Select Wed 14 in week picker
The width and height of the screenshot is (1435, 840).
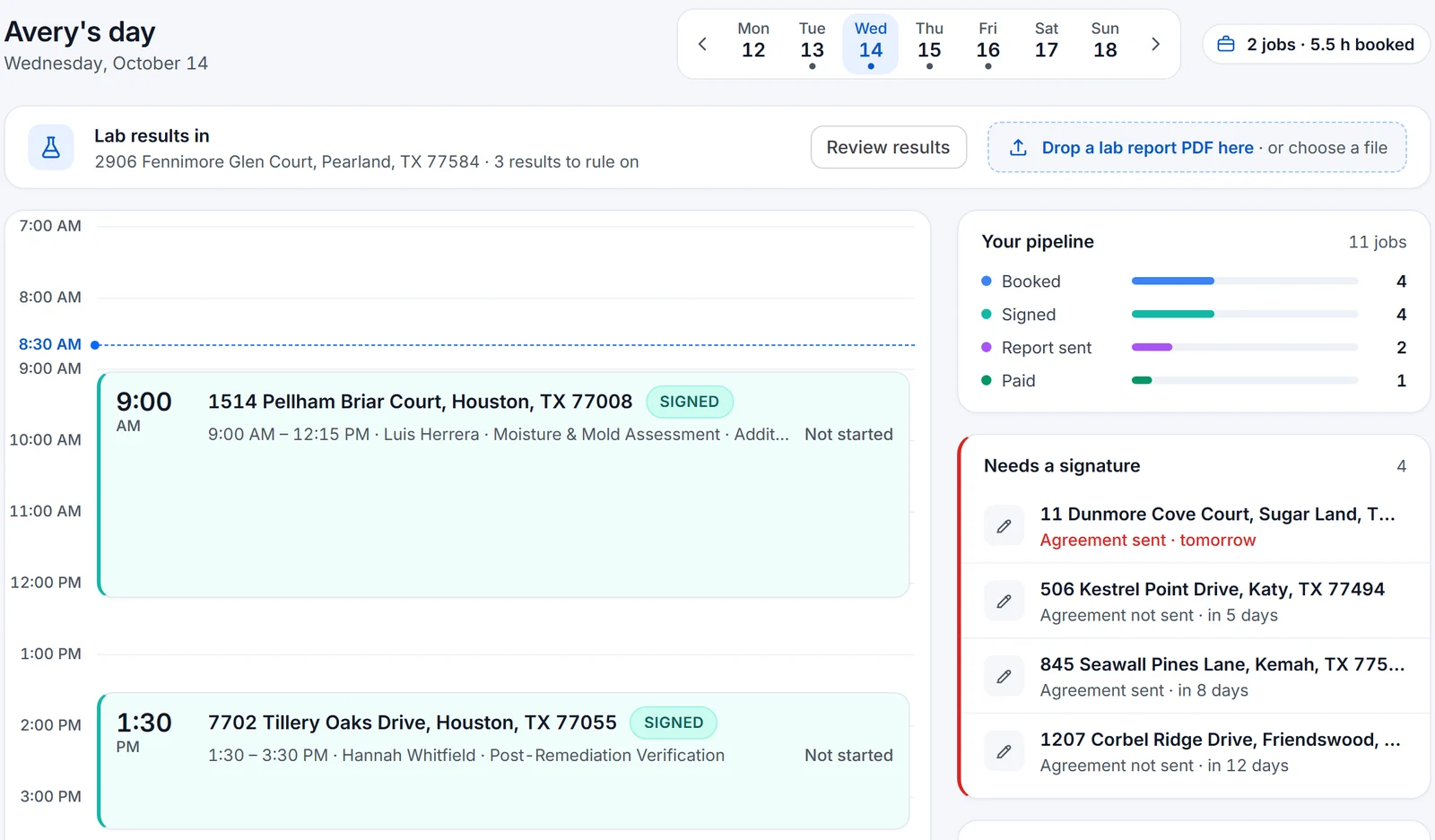point(871,44)
